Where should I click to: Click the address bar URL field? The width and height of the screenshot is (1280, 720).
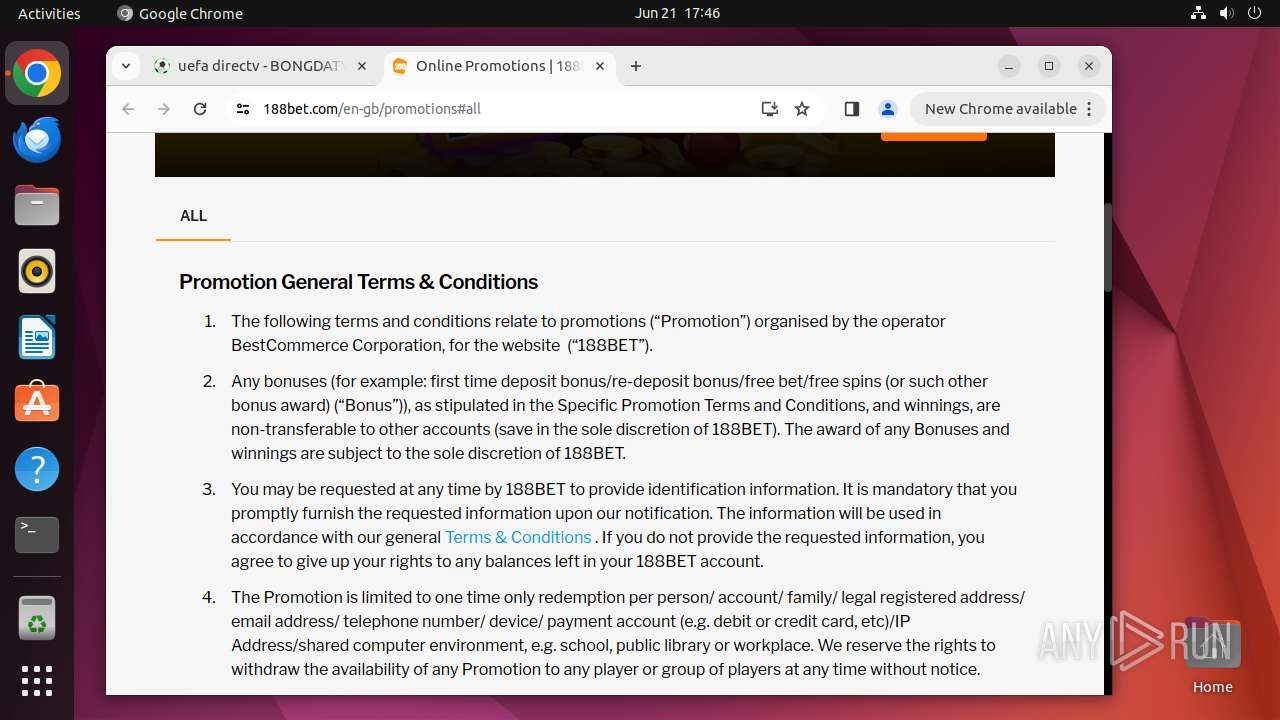click(500, 109)
